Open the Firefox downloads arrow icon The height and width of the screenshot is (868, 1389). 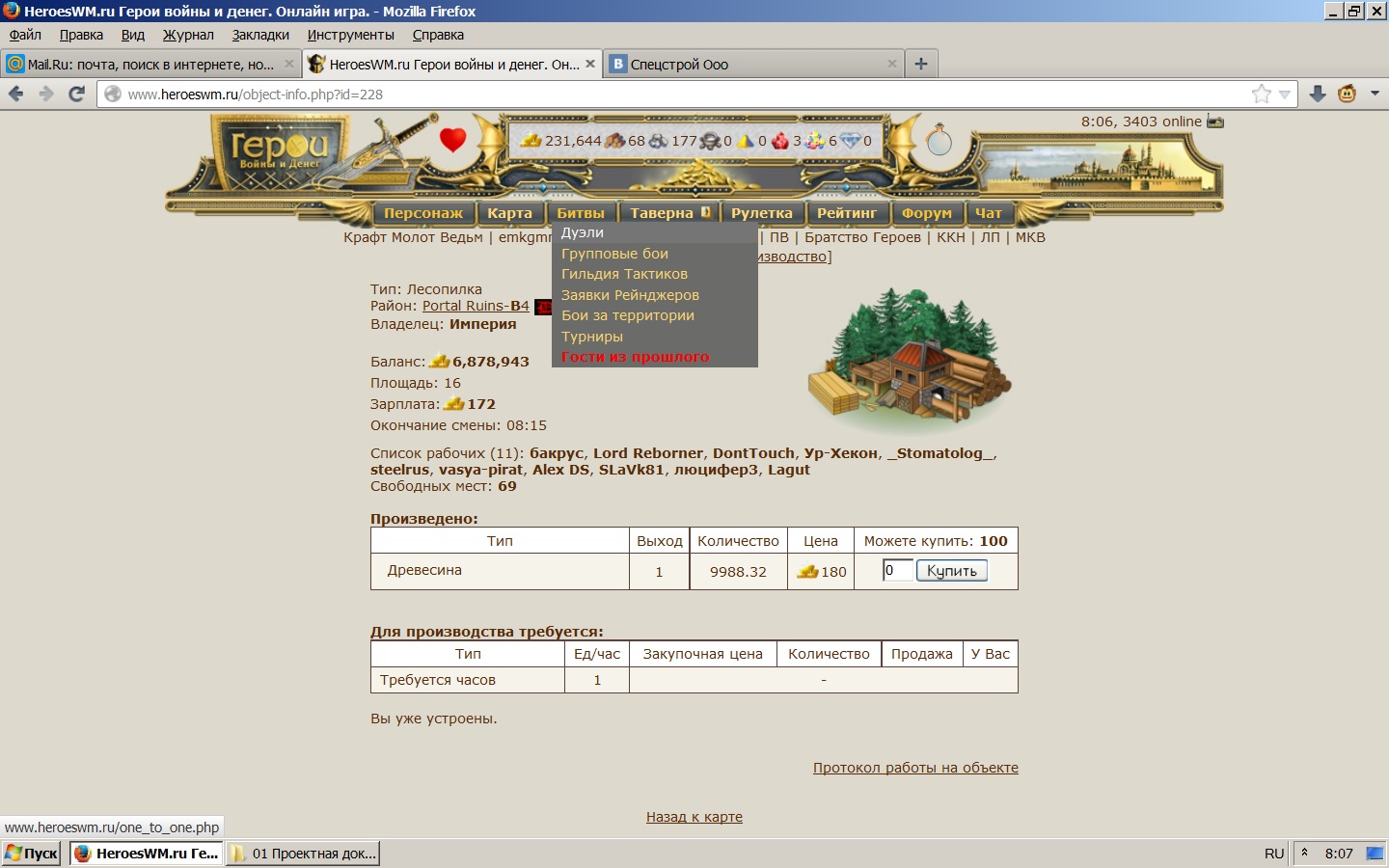(x=1318, y=94)
